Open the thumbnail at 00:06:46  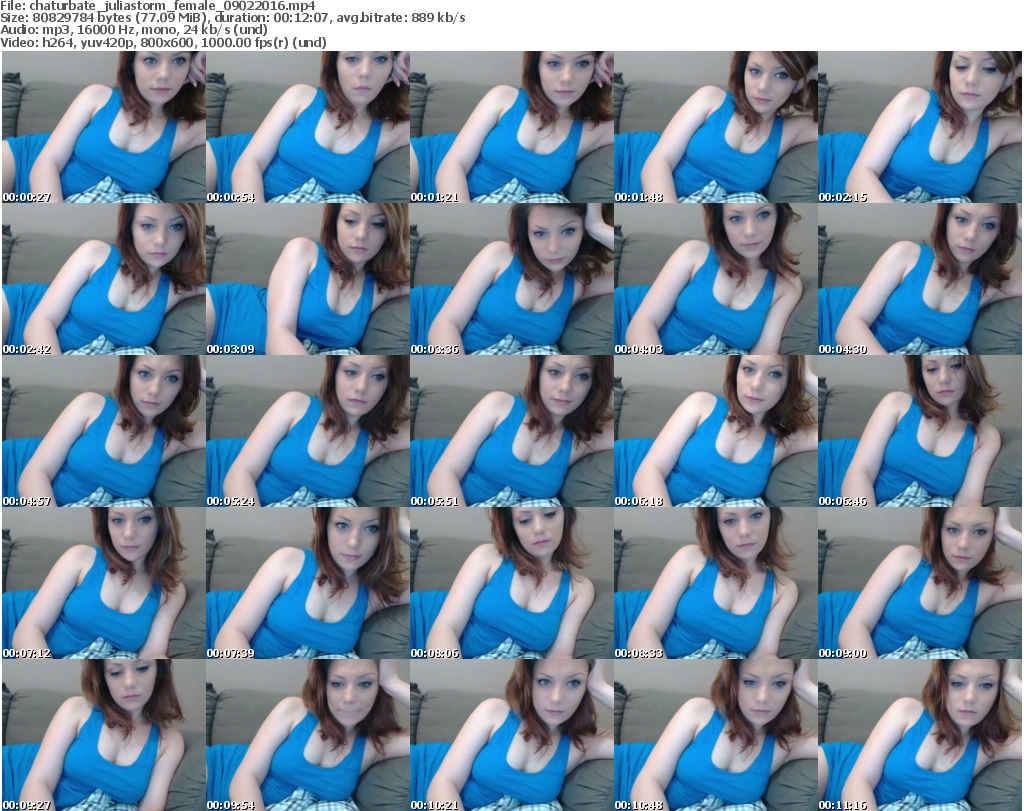[920, 431]
